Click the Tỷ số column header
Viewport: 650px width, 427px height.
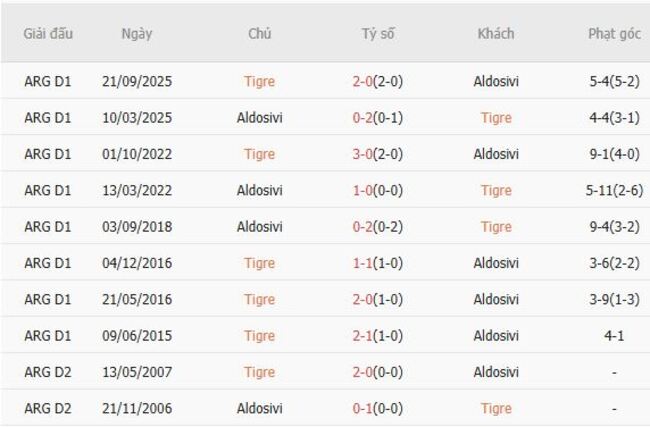378,33
